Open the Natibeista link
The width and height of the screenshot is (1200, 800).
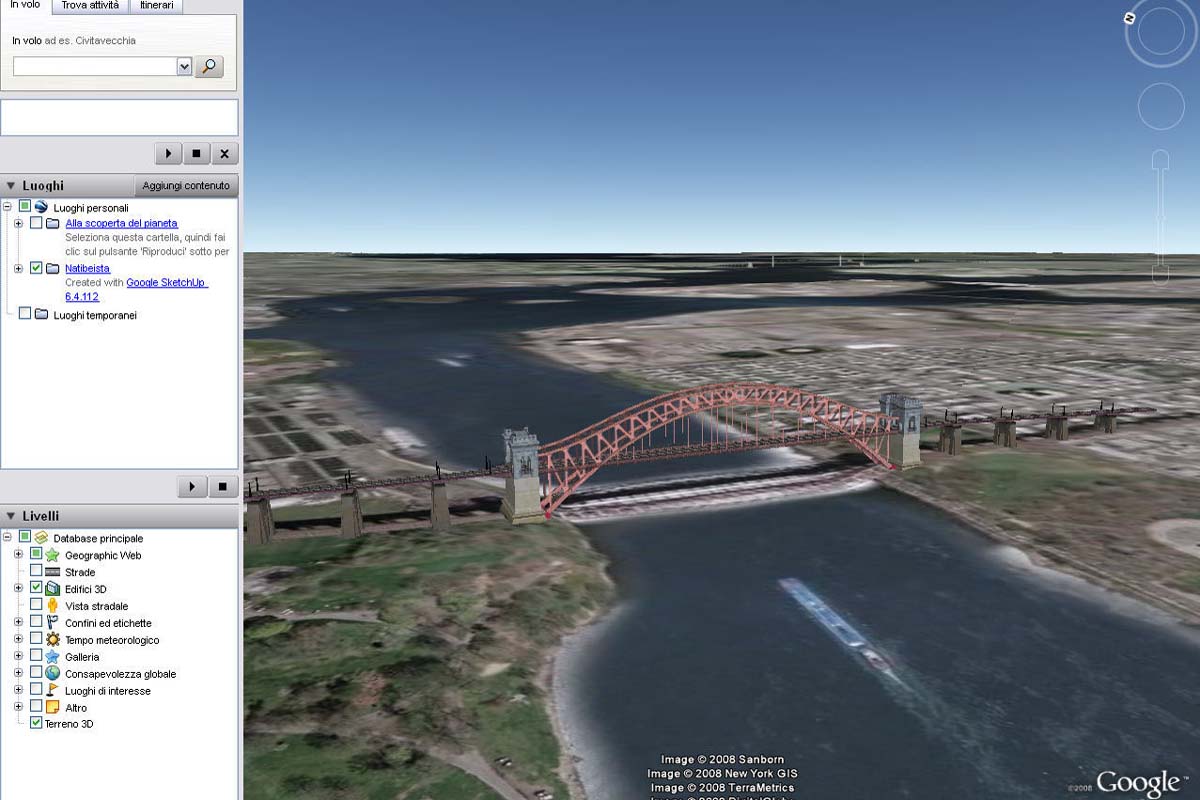click(88, 268)
